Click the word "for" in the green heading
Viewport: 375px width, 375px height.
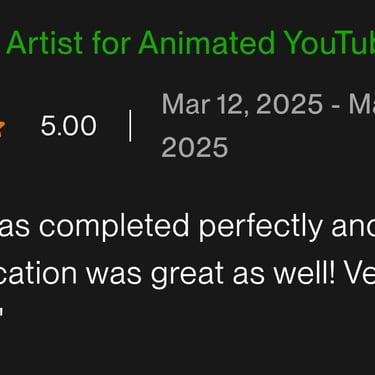click(x=111, y=43)
